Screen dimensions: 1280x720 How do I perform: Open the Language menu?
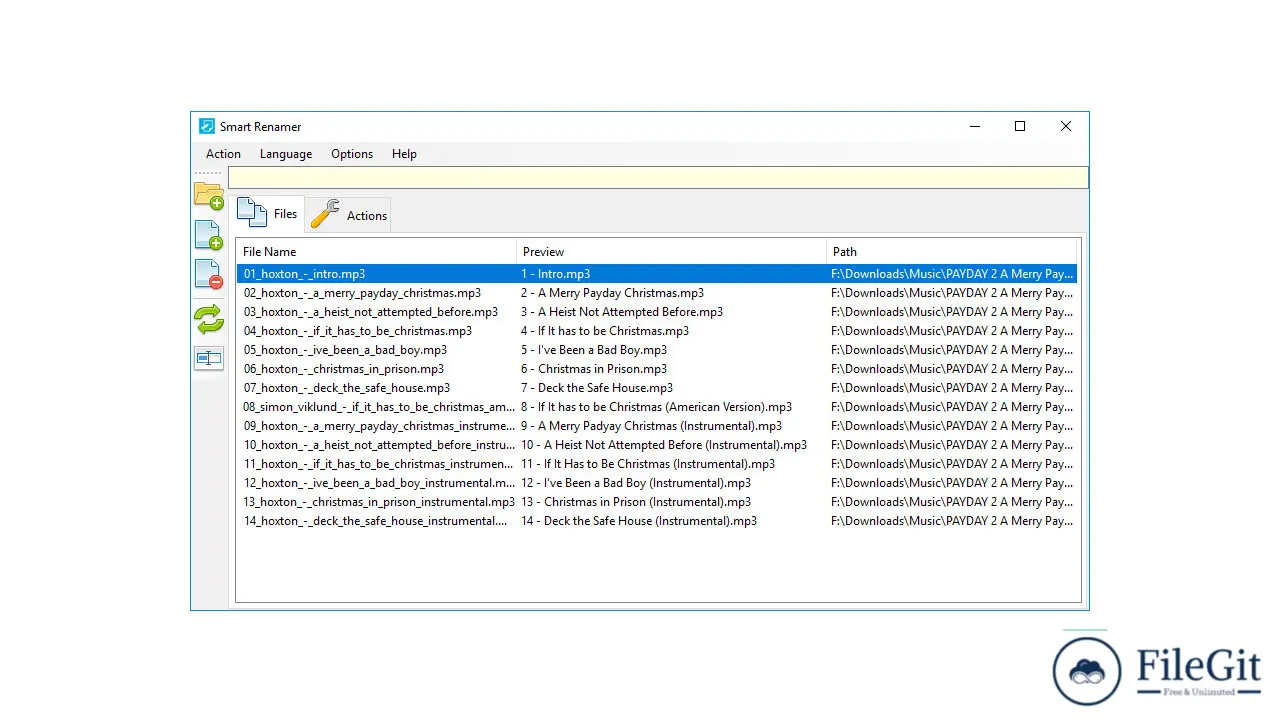pyautogui.click(x=286, y=154)
